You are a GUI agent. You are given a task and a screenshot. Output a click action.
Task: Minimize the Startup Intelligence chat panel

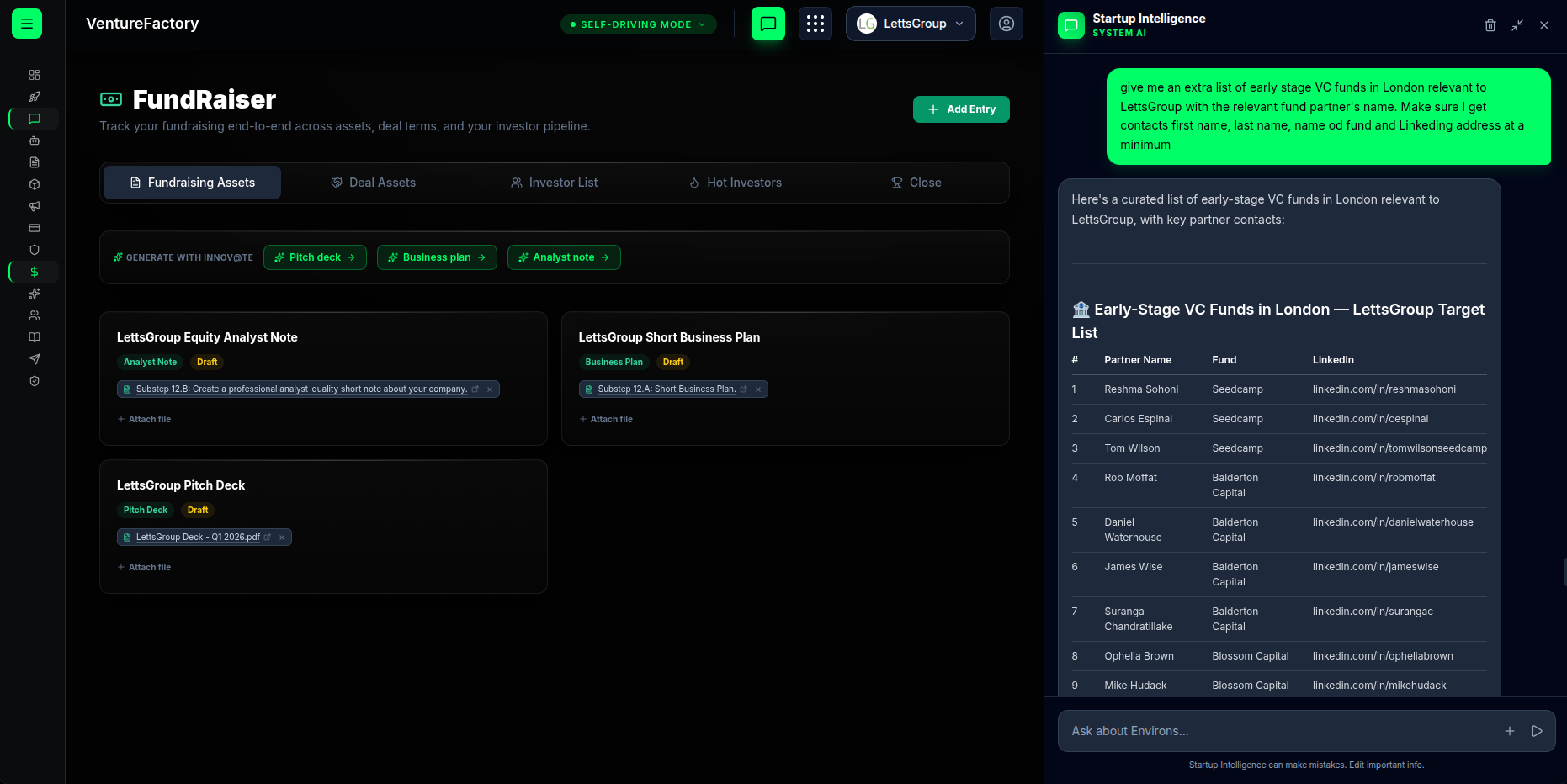coord(1517,25)
